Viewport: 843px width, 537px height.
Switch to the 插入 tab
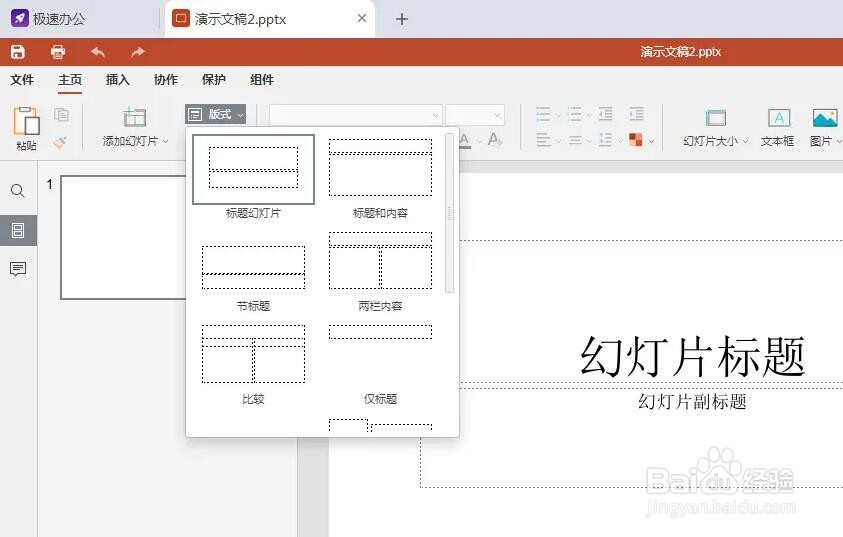(118, 80)
